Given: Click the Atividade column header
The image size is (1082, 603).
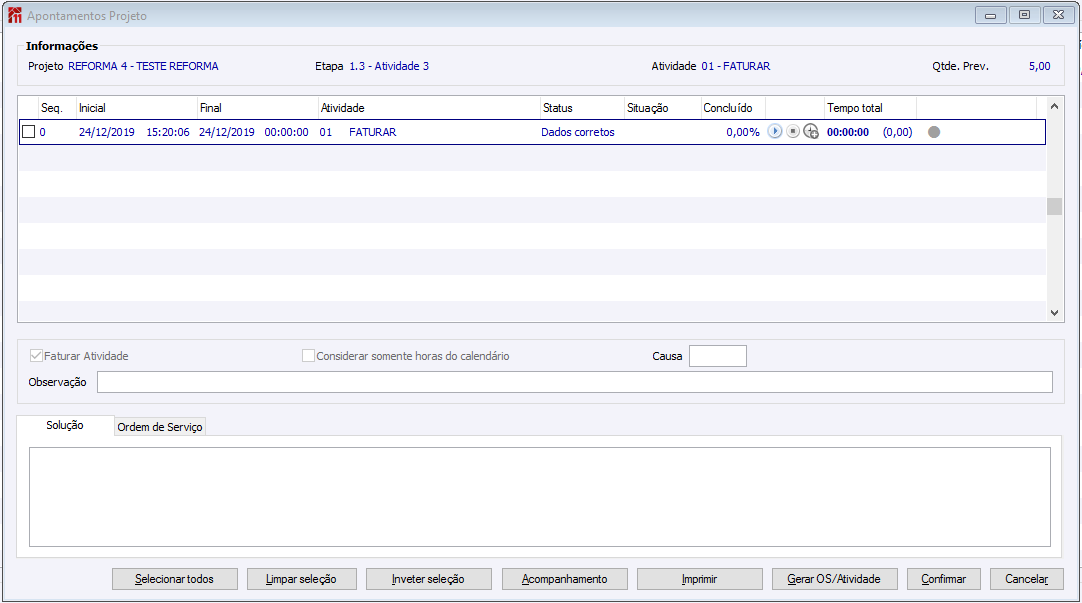Looking at the screenshot, I should click(429, 108).
